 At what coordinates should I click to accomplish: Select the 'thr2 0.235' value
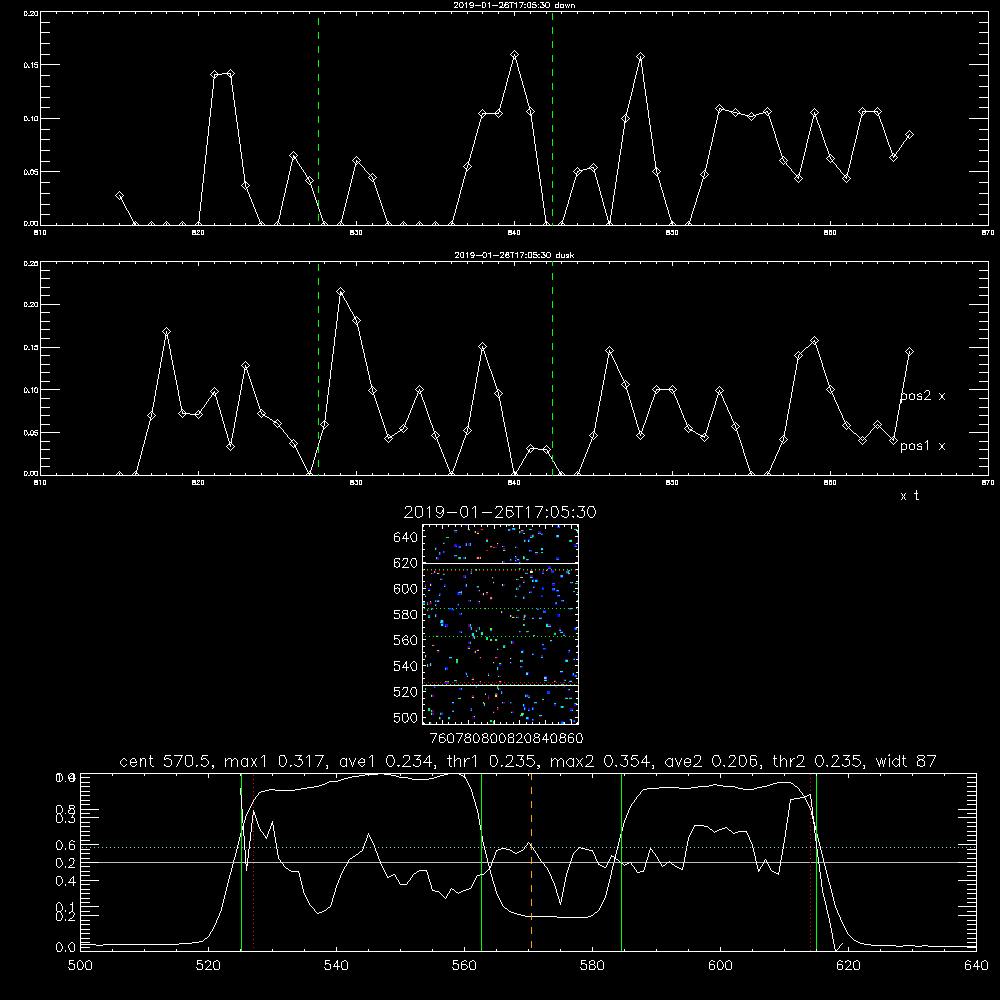tap(817, 761)
